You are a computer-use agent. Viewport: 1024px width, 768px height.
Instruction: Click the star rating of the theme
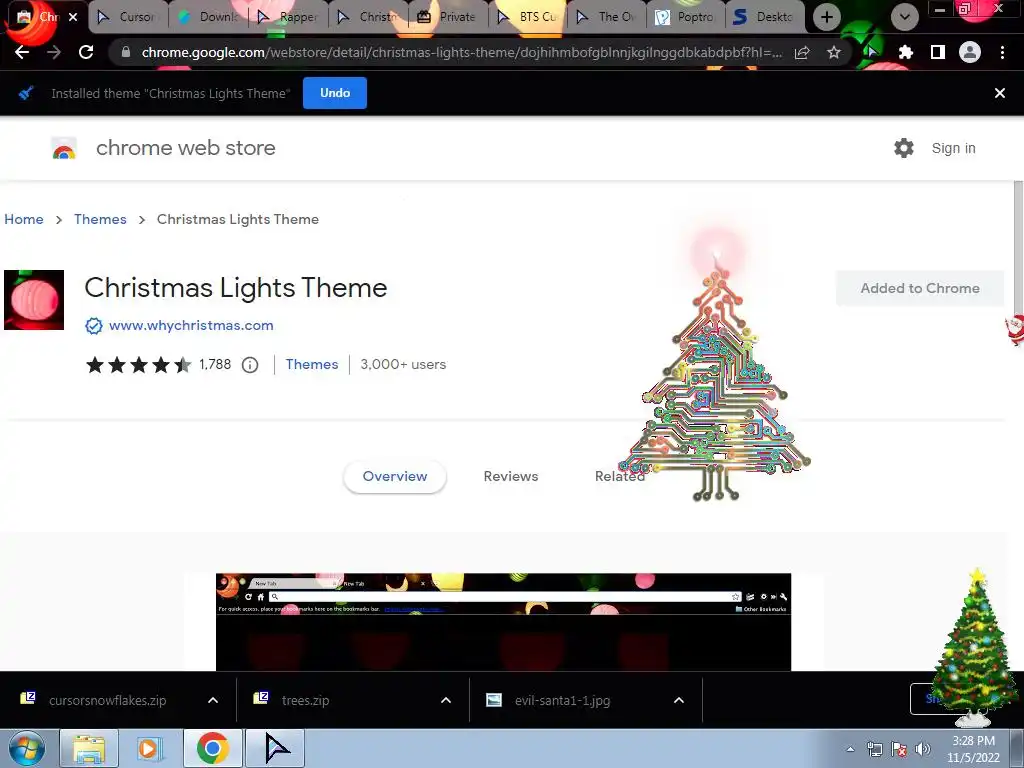(138, 364)
